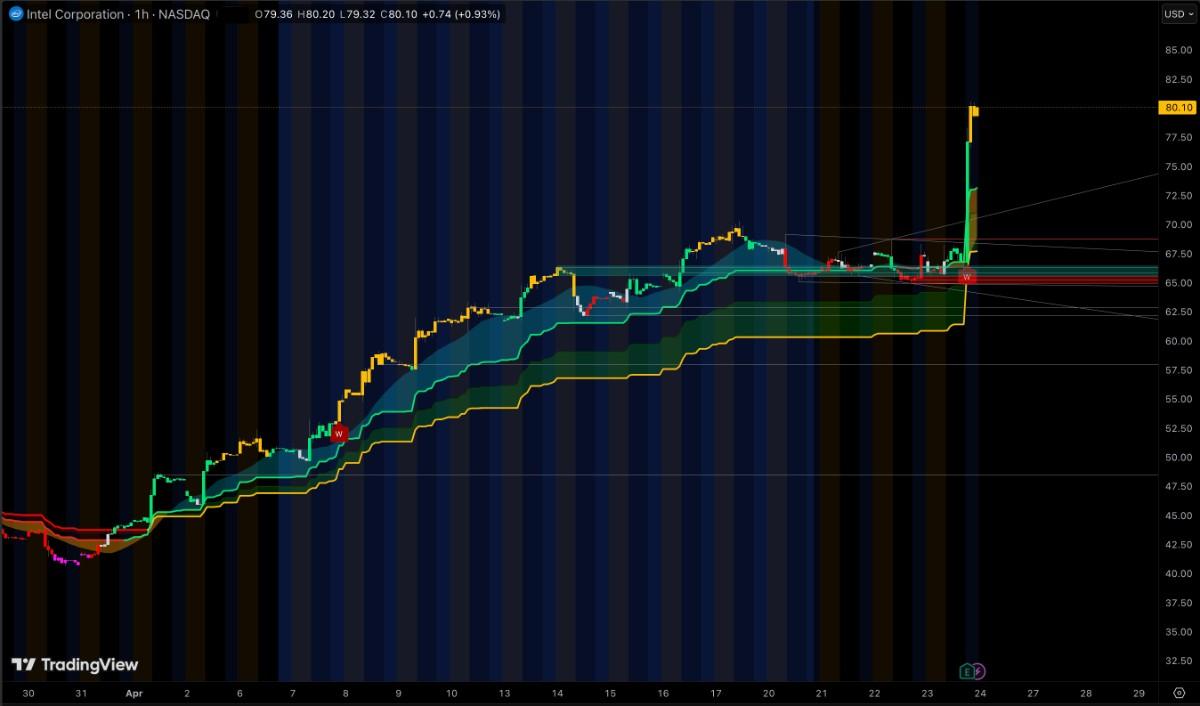Click the green E earnings badge above the time axis
The height and width of the screenshot is (706, 1200).
[x=967, y=671]
